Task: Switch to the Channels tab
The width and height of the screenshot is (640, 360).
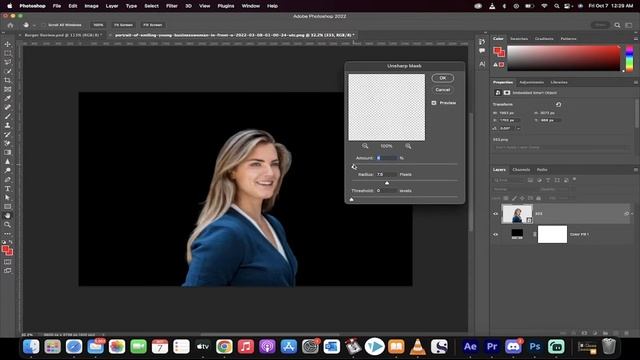Action: 521,169
